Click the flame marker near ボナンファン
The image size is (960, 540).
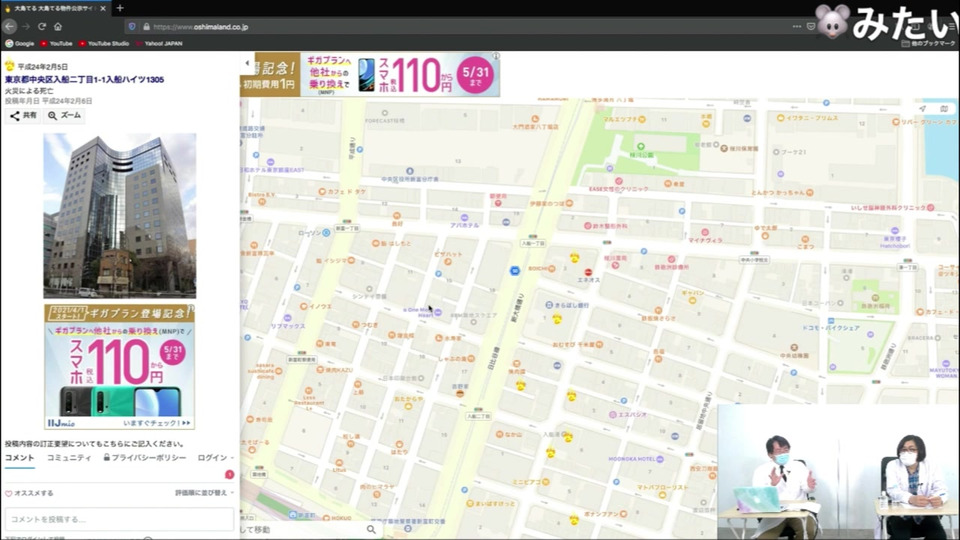click(x=574, y=520)
